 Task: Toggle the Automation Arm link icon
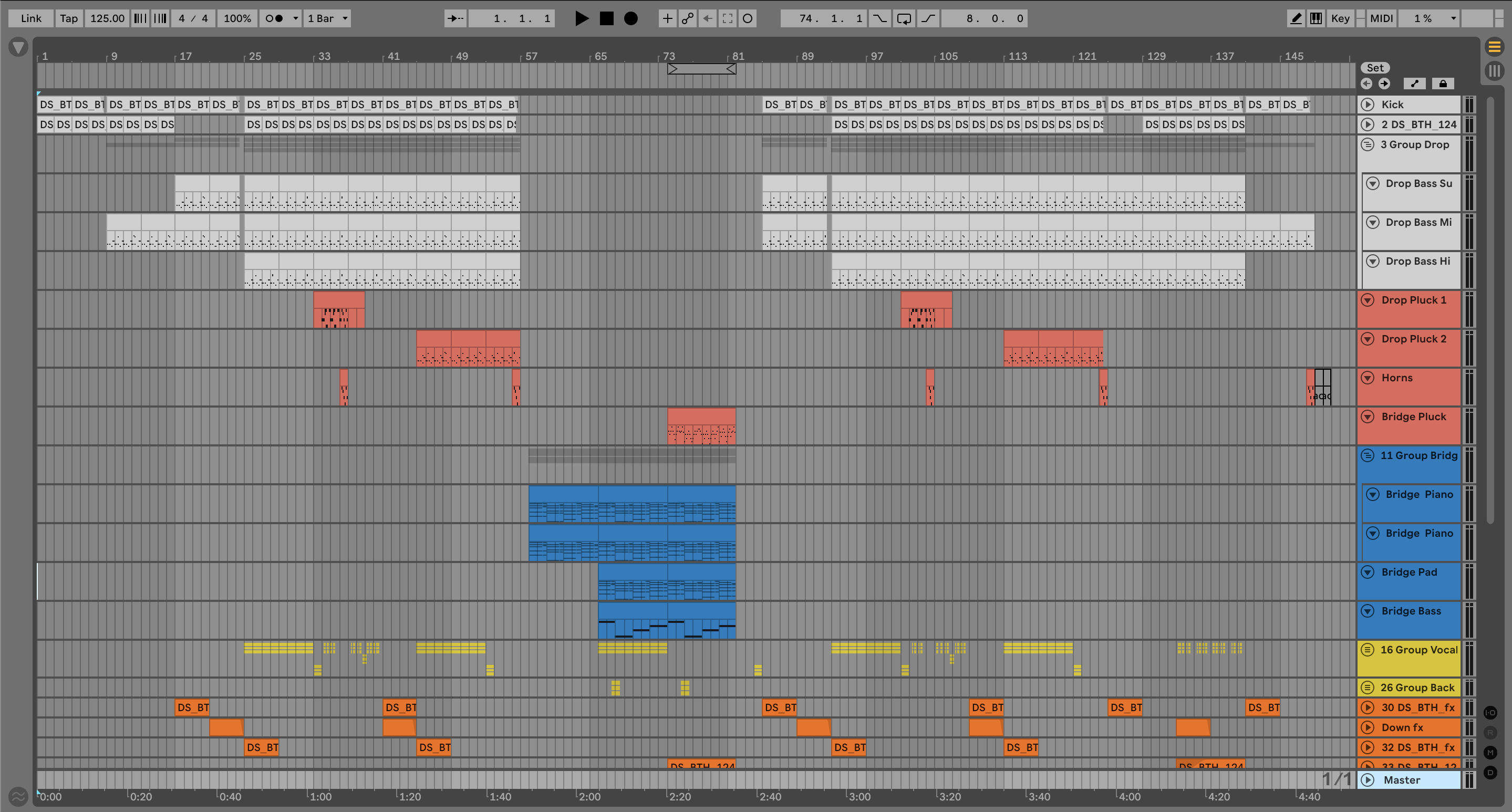[x=687, y=18]
